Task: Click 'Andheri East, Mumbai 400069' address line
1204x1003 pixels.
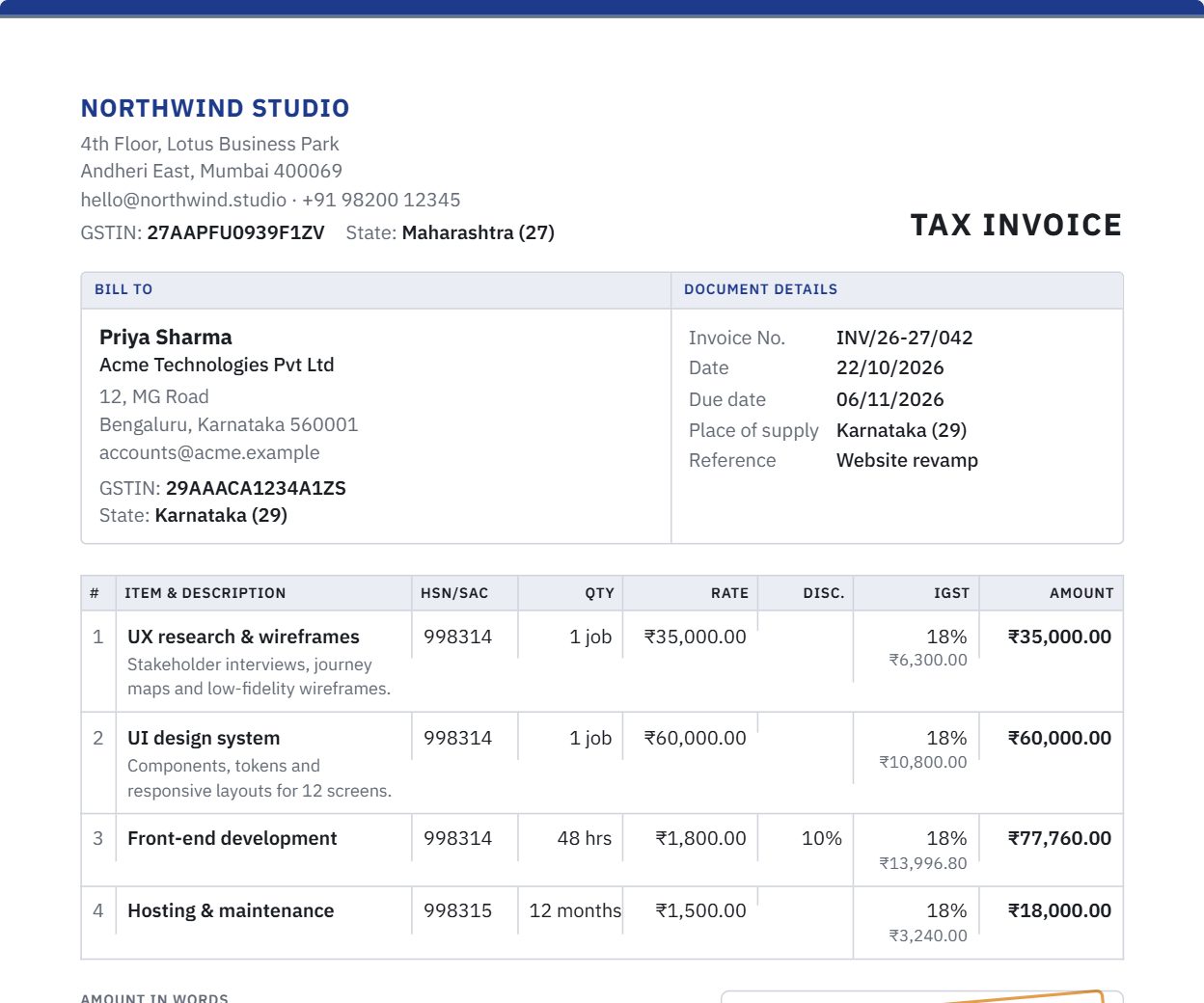Action: point(211,171)
